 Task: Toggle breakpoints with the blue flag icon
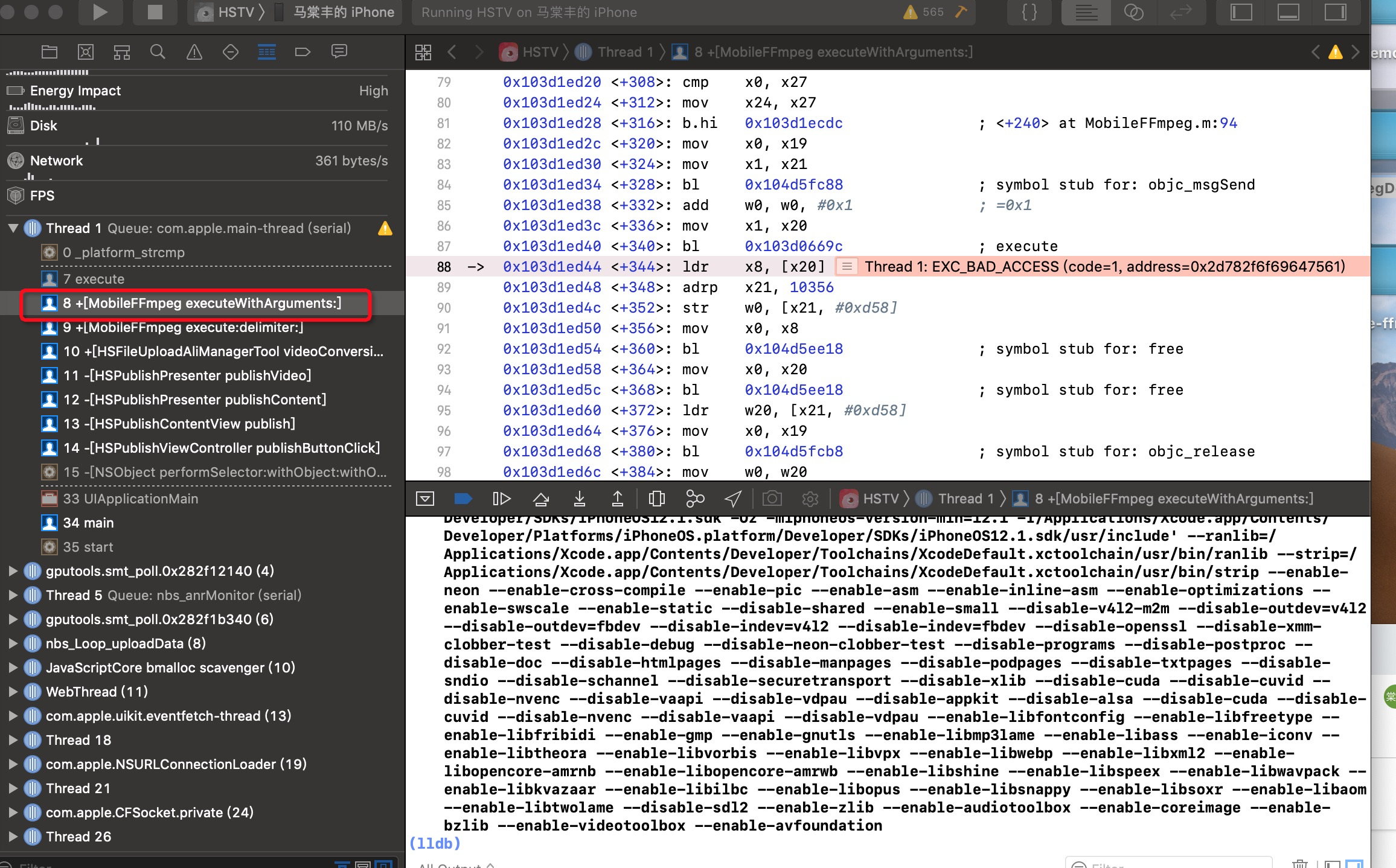(463, 498)
